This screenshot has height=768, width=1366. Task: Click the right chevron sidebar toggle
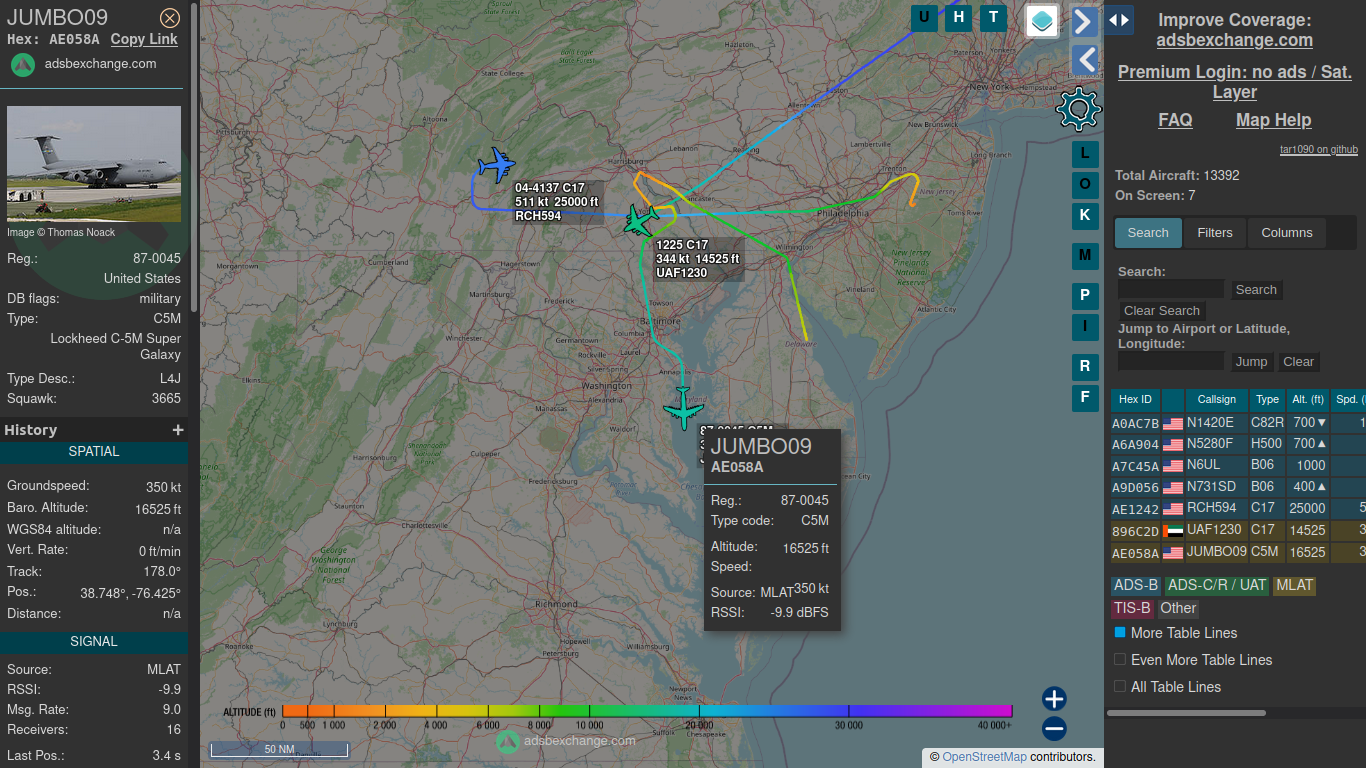[1085, 21]
